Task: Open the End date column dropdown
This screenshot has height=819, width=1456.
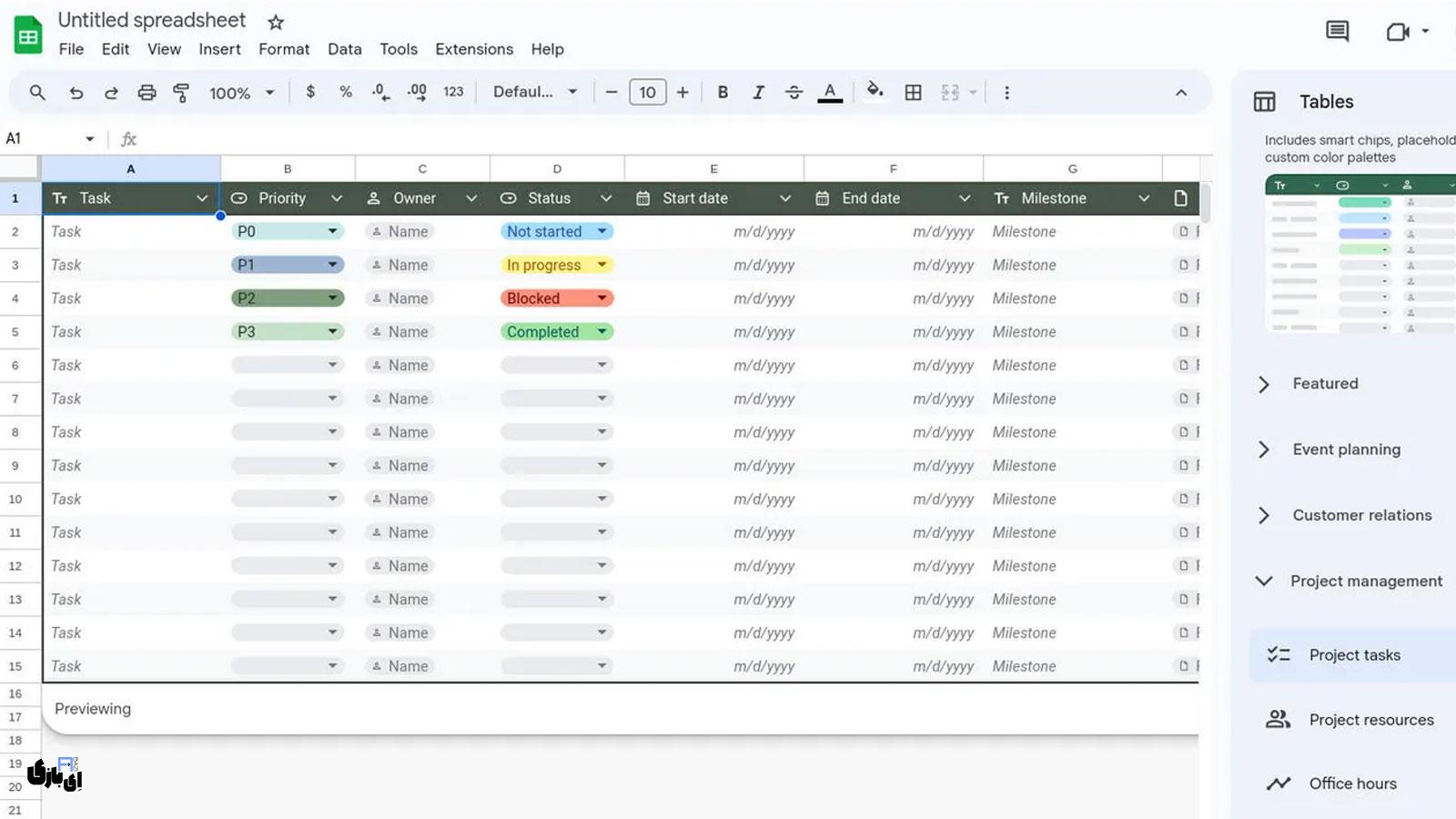Action: tap(965, 198)
